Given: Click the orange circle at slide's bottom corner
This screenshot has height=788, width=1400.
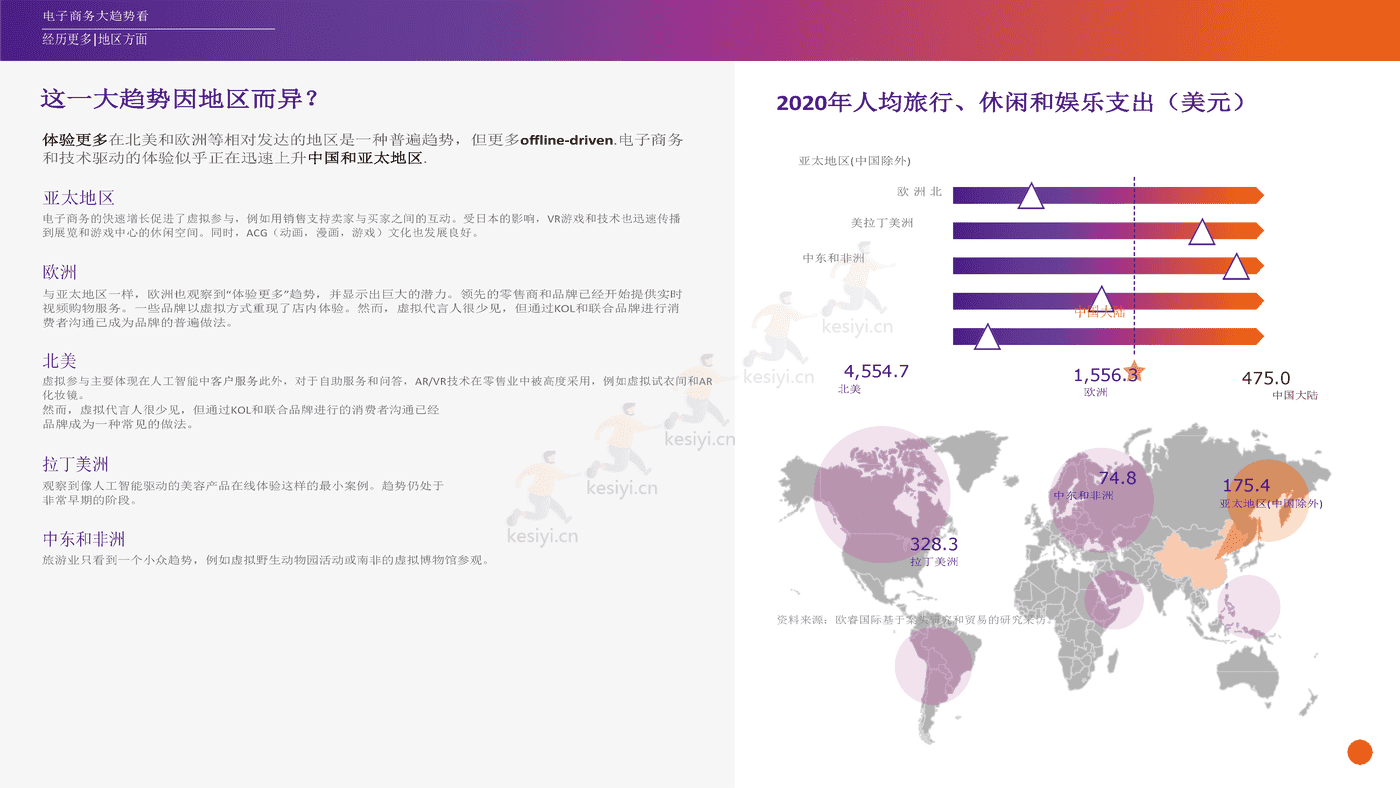Looking at the screenshot, I should [1359, 752].
